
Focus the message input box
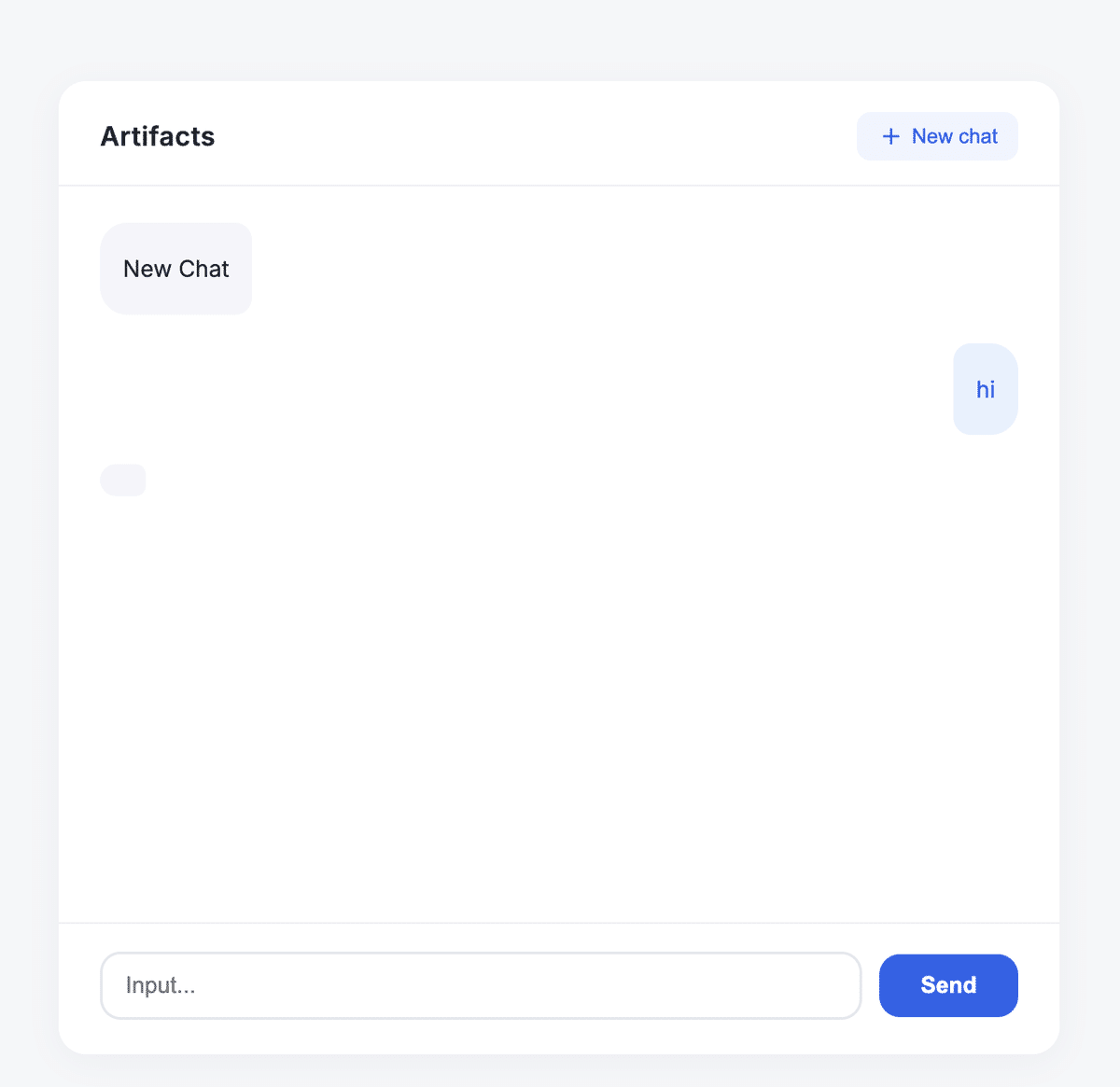[x=481, y=985]
